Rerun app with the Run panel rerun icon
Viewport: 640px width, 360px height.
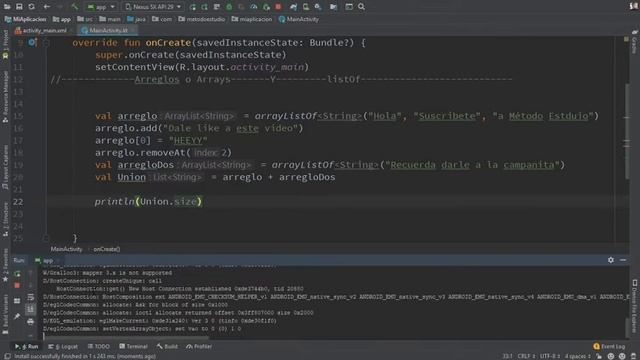17,273
